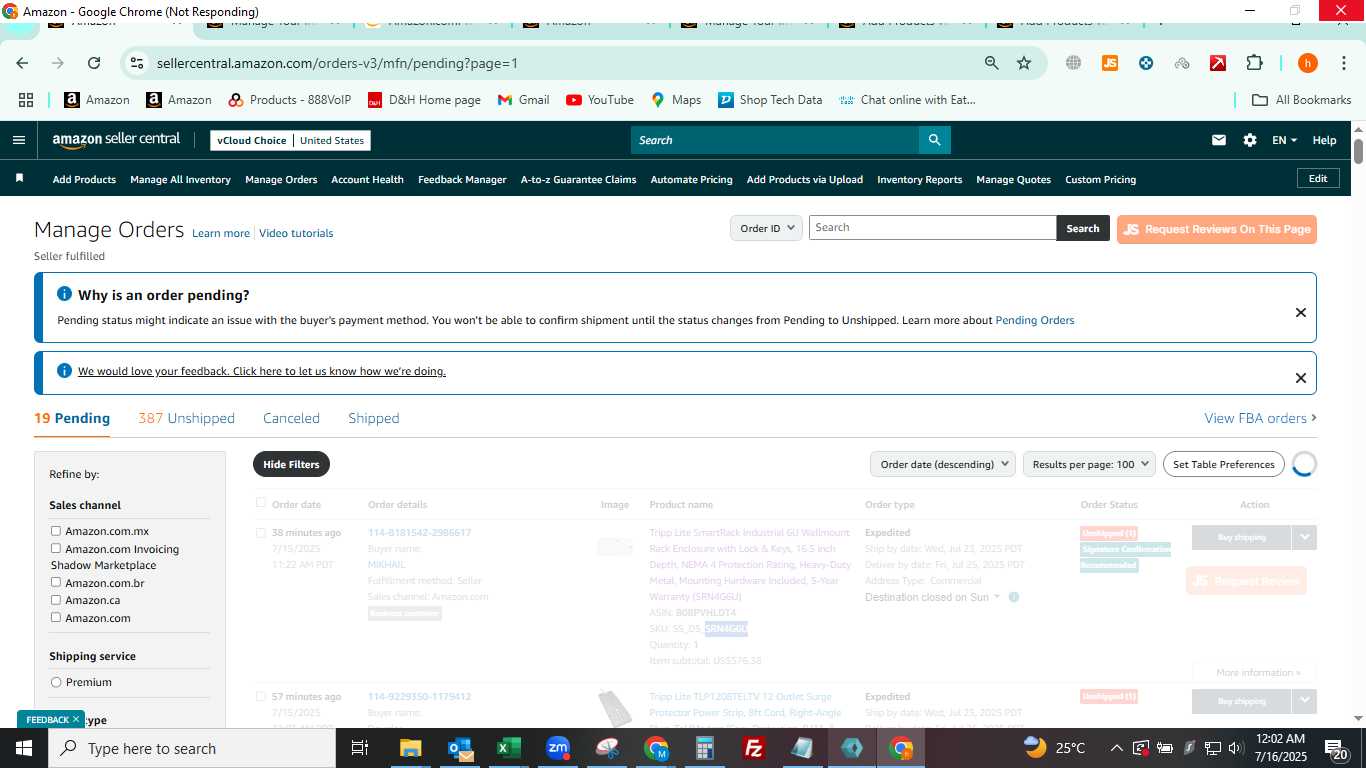Open Account Health in the nav bar

[367, 180]
